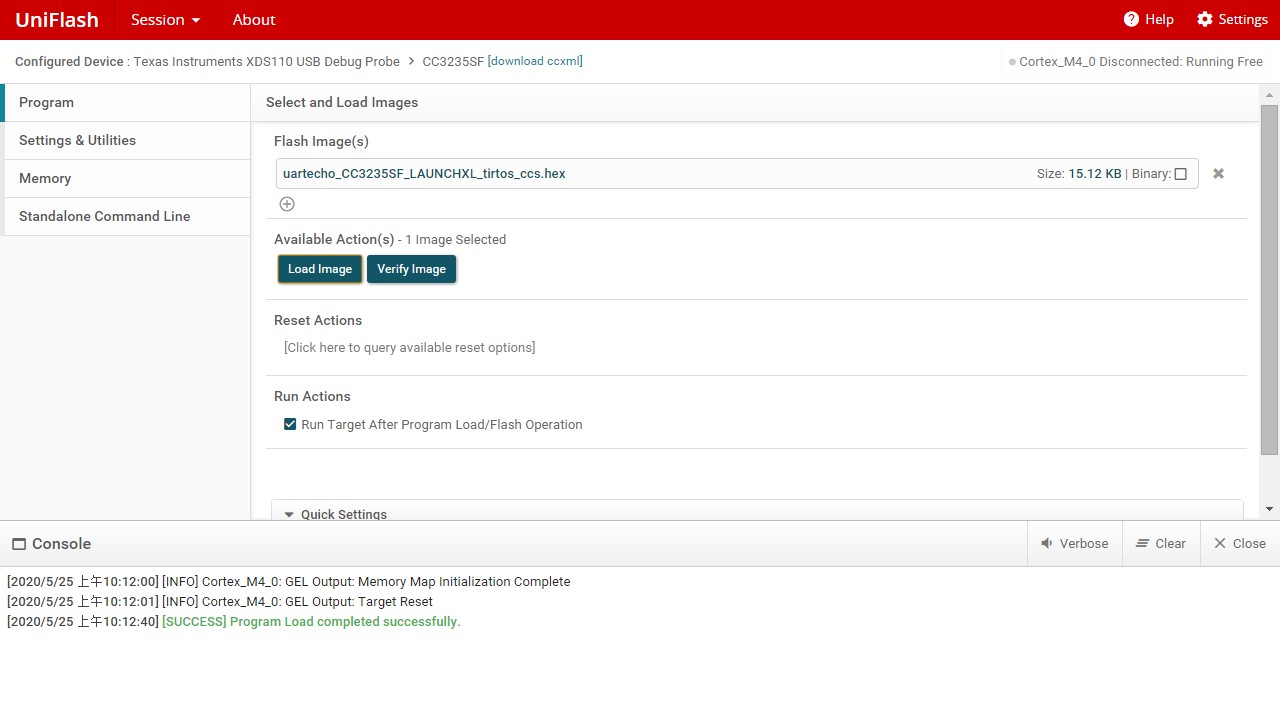The width and height of the screenshot is (1280, 720).
Task: Open Settings with the gear icon
Action: [x=1232, y=20]
